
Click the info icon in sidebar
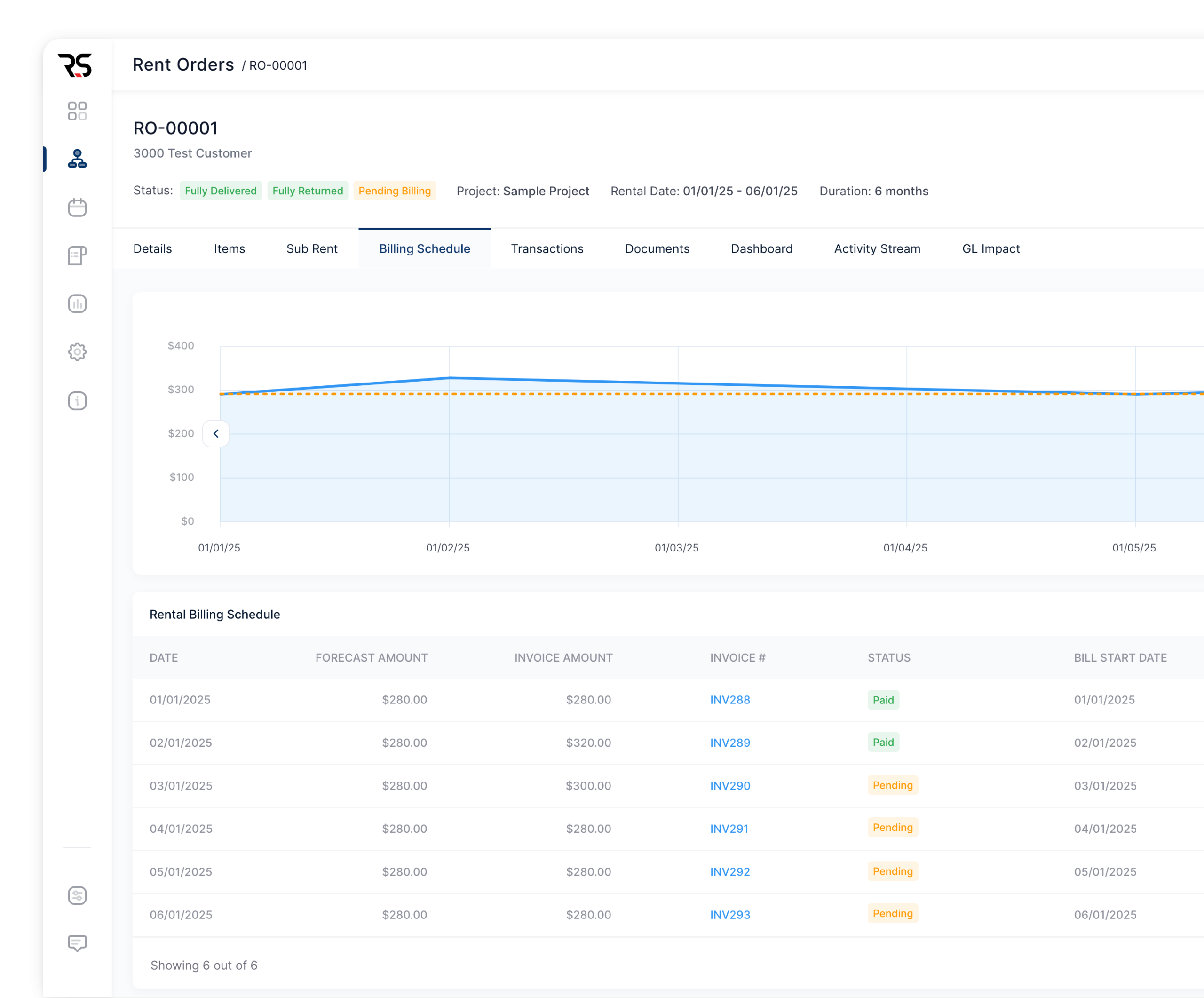pyautogui.click(x=78, y=401)
